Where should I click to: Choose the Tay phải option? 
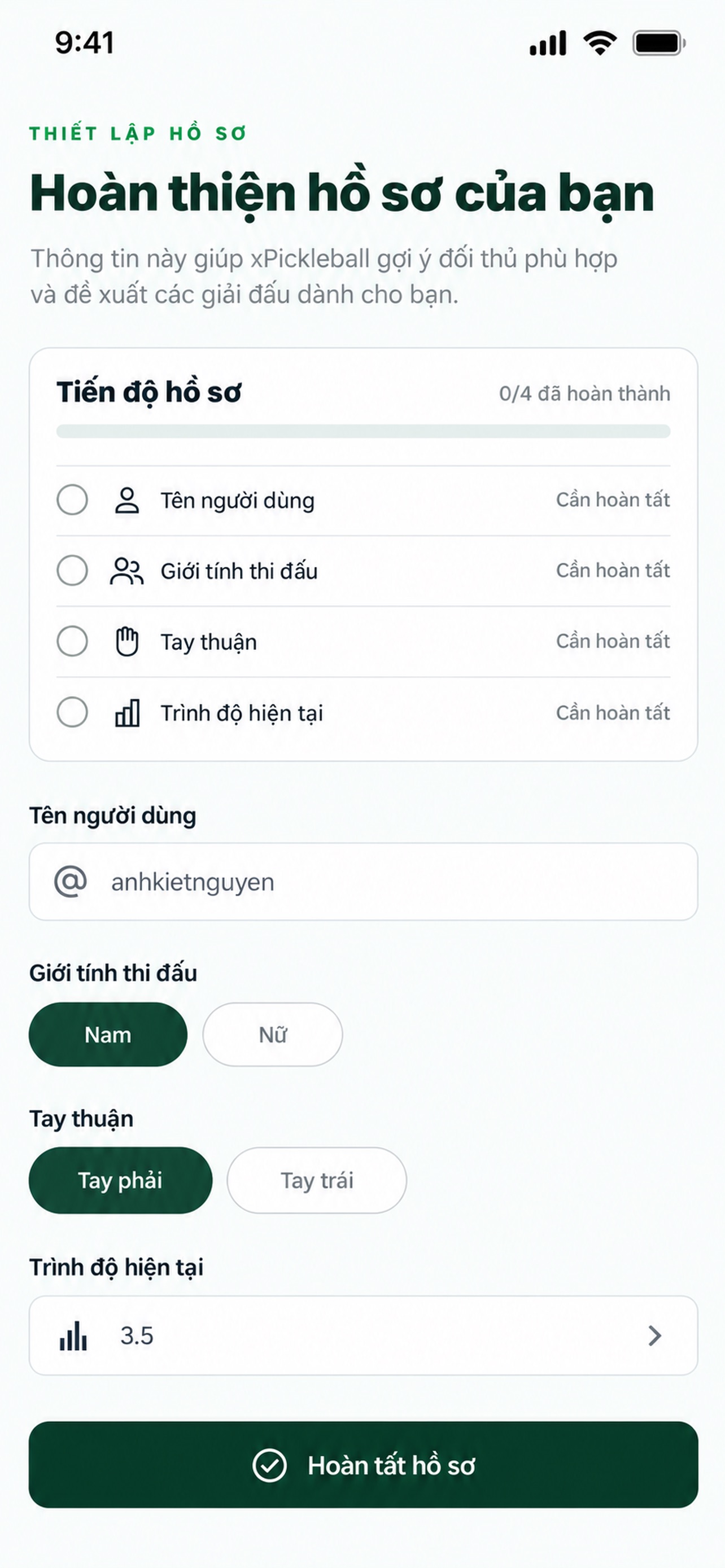[120, 1180]
